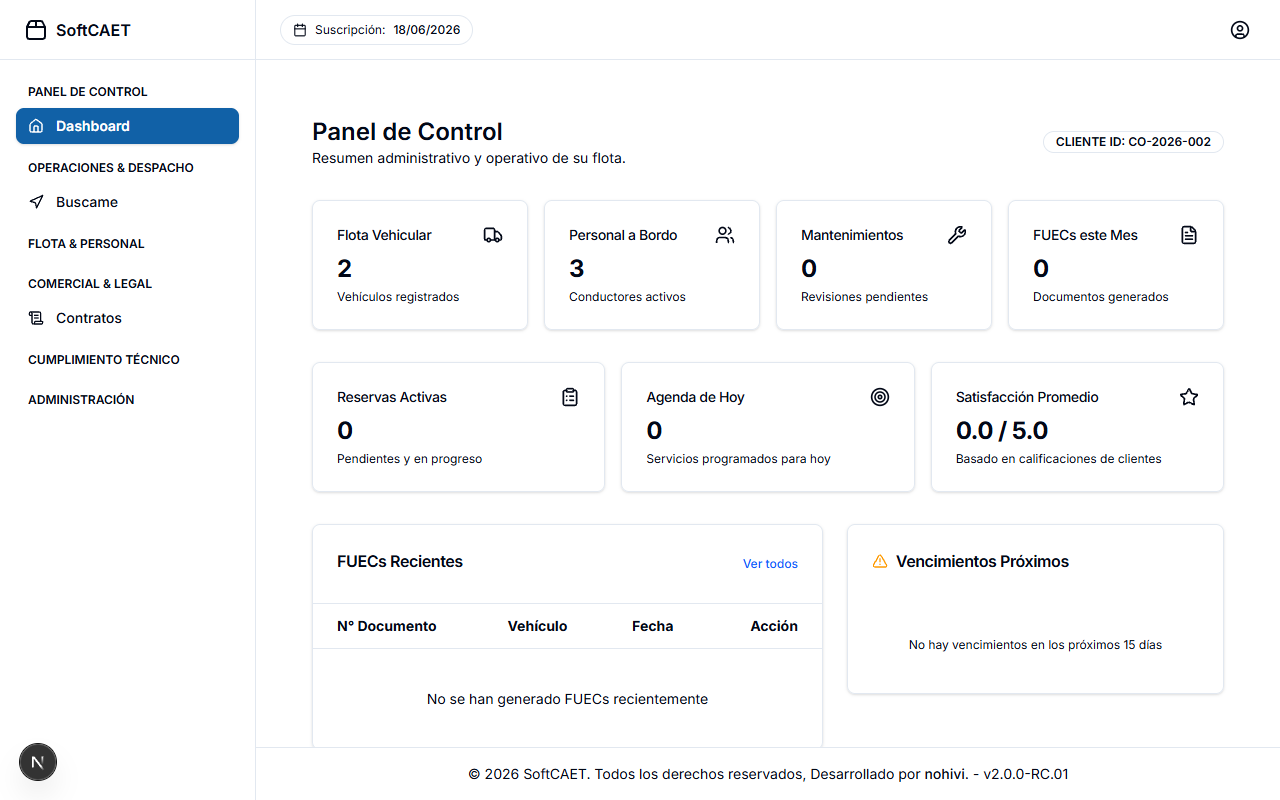
Task: Open the Personal a Bordo card
Action: (652, 265)
